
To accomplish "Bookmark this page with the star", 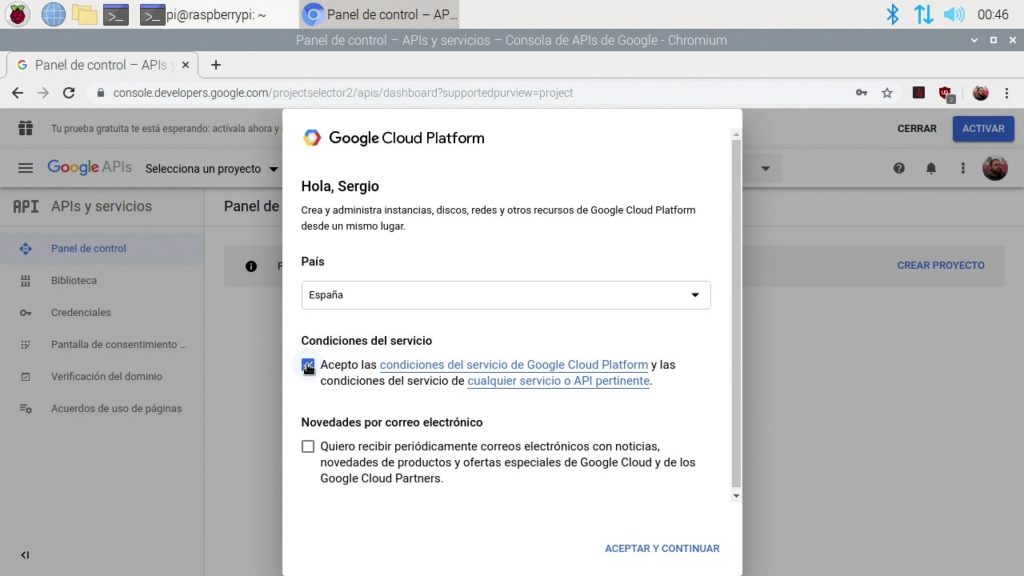I will point(887,93).
